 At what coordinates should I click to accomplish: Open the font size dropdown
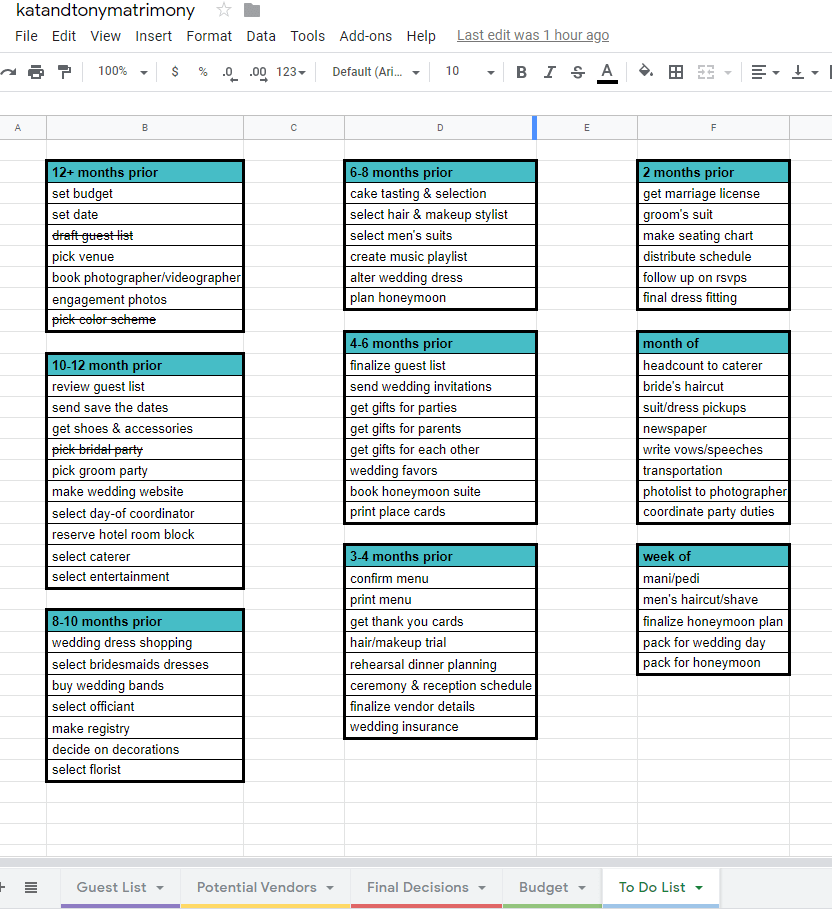pos(470,72)
